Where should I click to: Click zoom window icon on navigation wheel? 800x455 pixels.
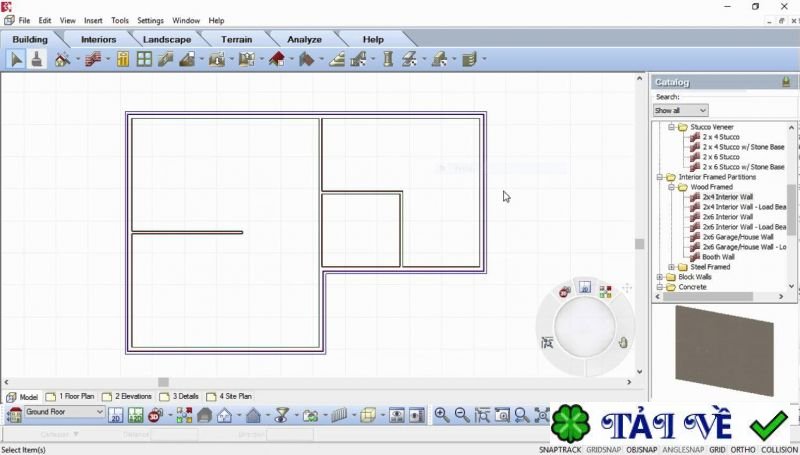point(547,343)
